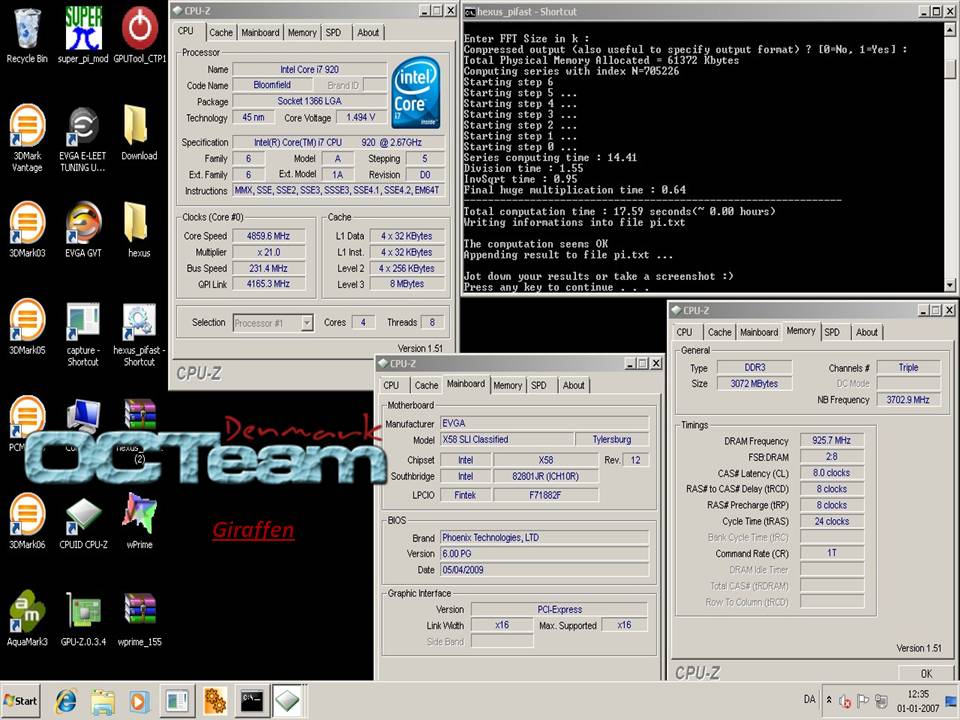Open AquaMark3 desktop icon
The image size is (960, 720).
pos(27,618)
